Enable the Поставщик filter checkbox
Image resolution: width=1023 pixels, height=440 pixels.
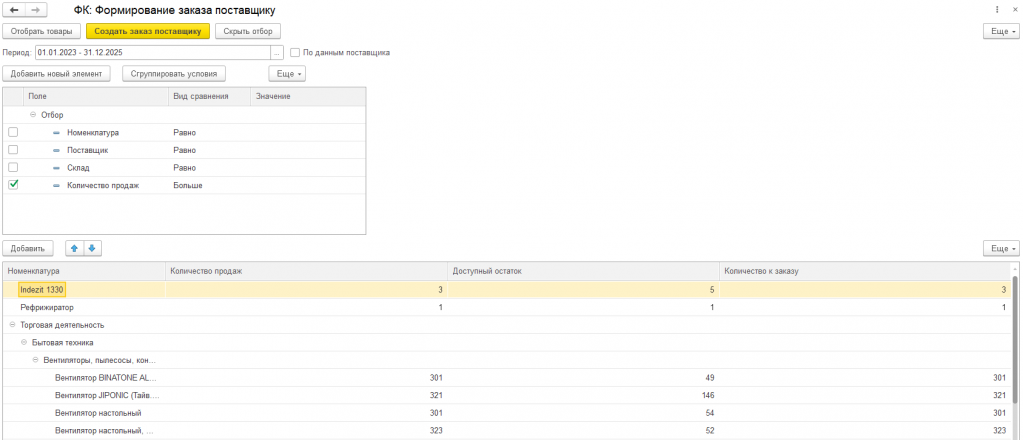(x=13, y=149)
